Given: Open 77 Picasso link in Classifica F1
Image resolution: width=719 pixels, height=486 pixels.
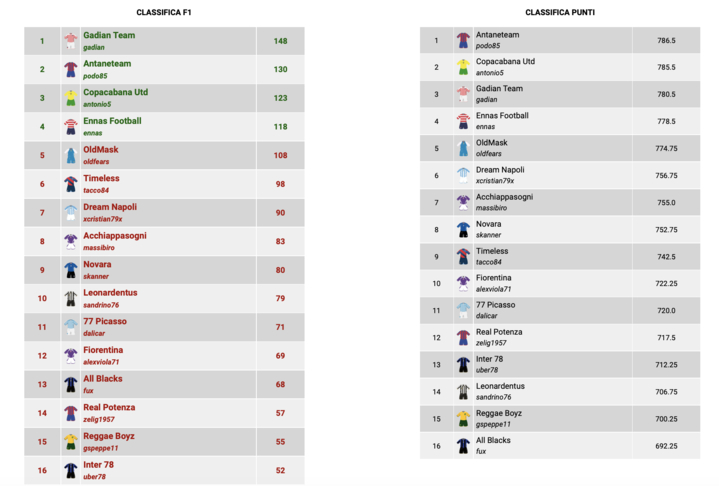Looking at the screenshot, I should click(104, 321).
